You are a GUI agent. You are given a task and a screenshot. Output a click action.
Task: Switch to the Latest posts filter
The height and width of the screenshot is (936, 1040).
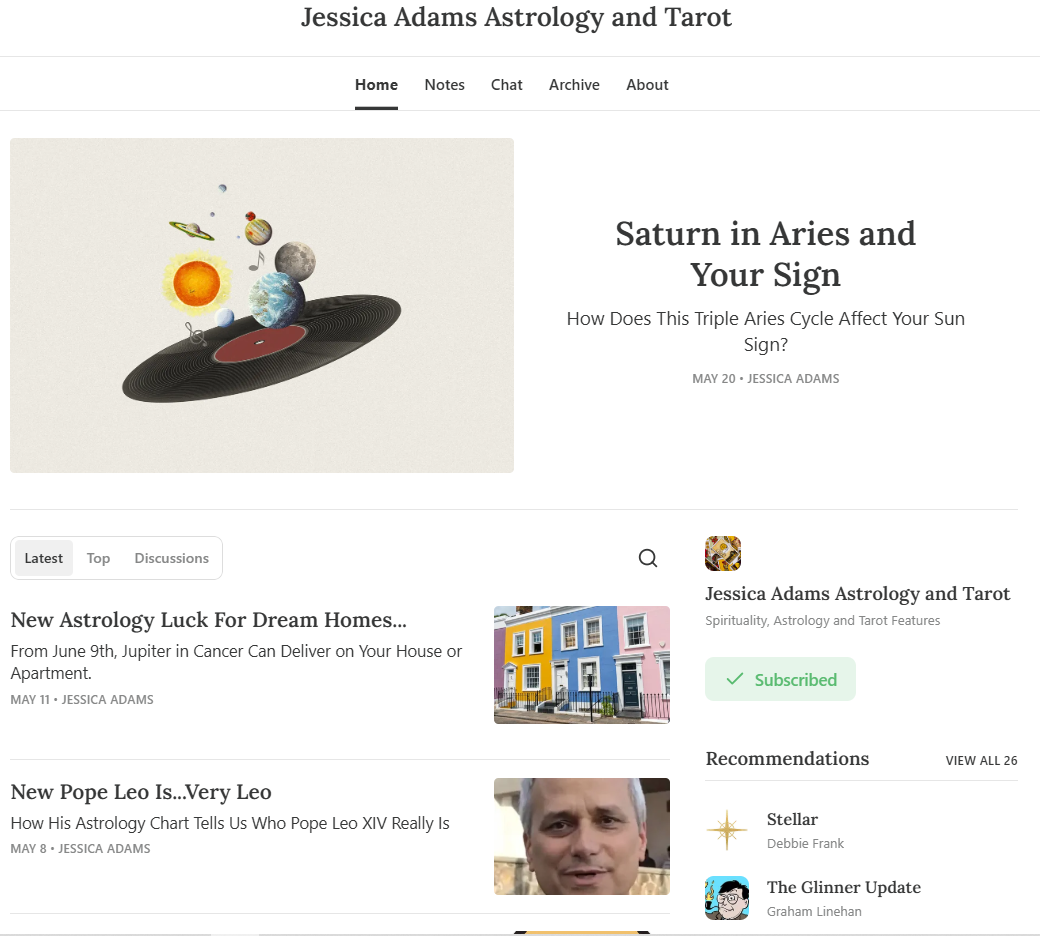point(44,558)
